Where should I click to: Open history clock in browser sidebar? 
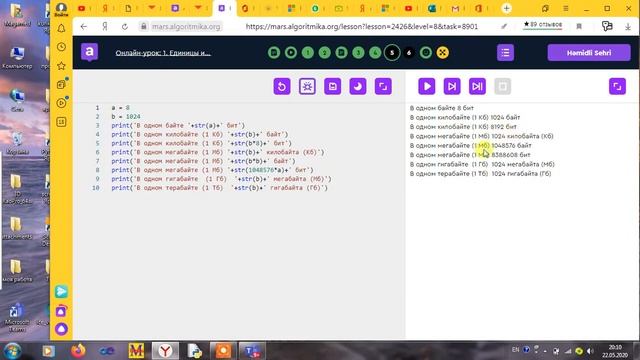point(61,47)
